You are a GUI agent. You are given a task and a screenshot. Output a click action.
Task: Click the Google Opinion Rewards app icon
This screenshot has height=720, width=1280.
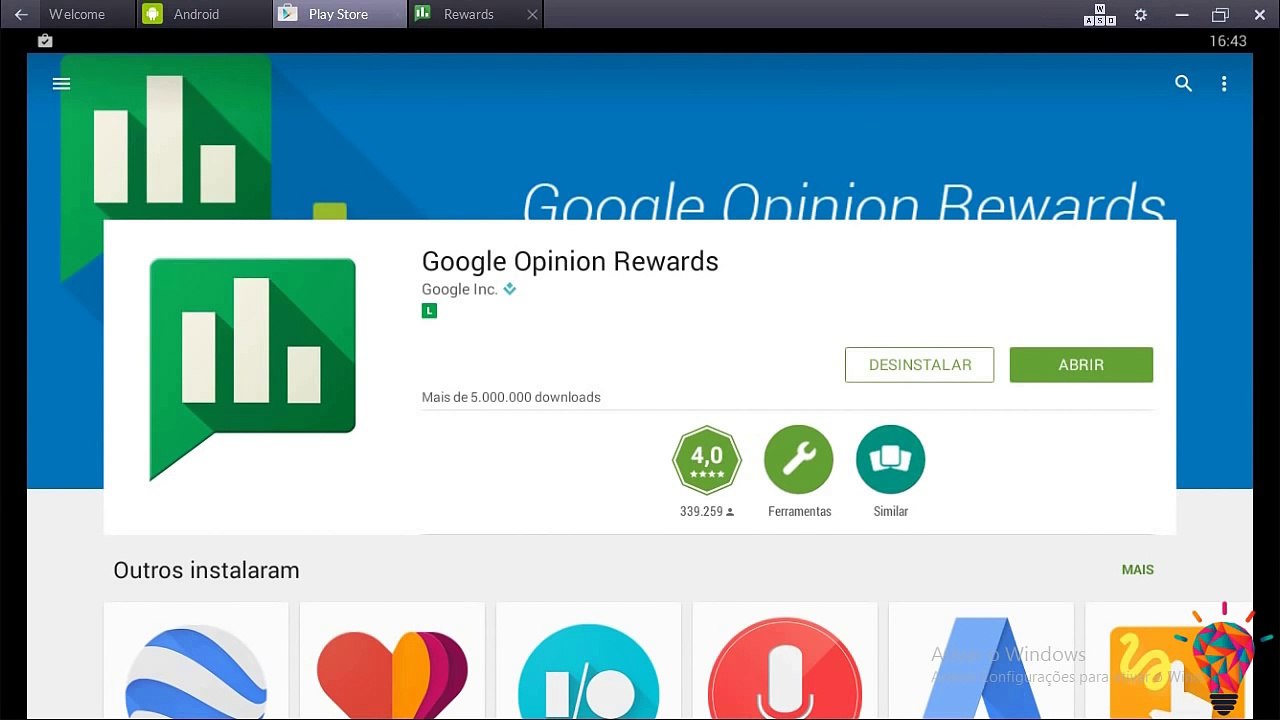252,369
